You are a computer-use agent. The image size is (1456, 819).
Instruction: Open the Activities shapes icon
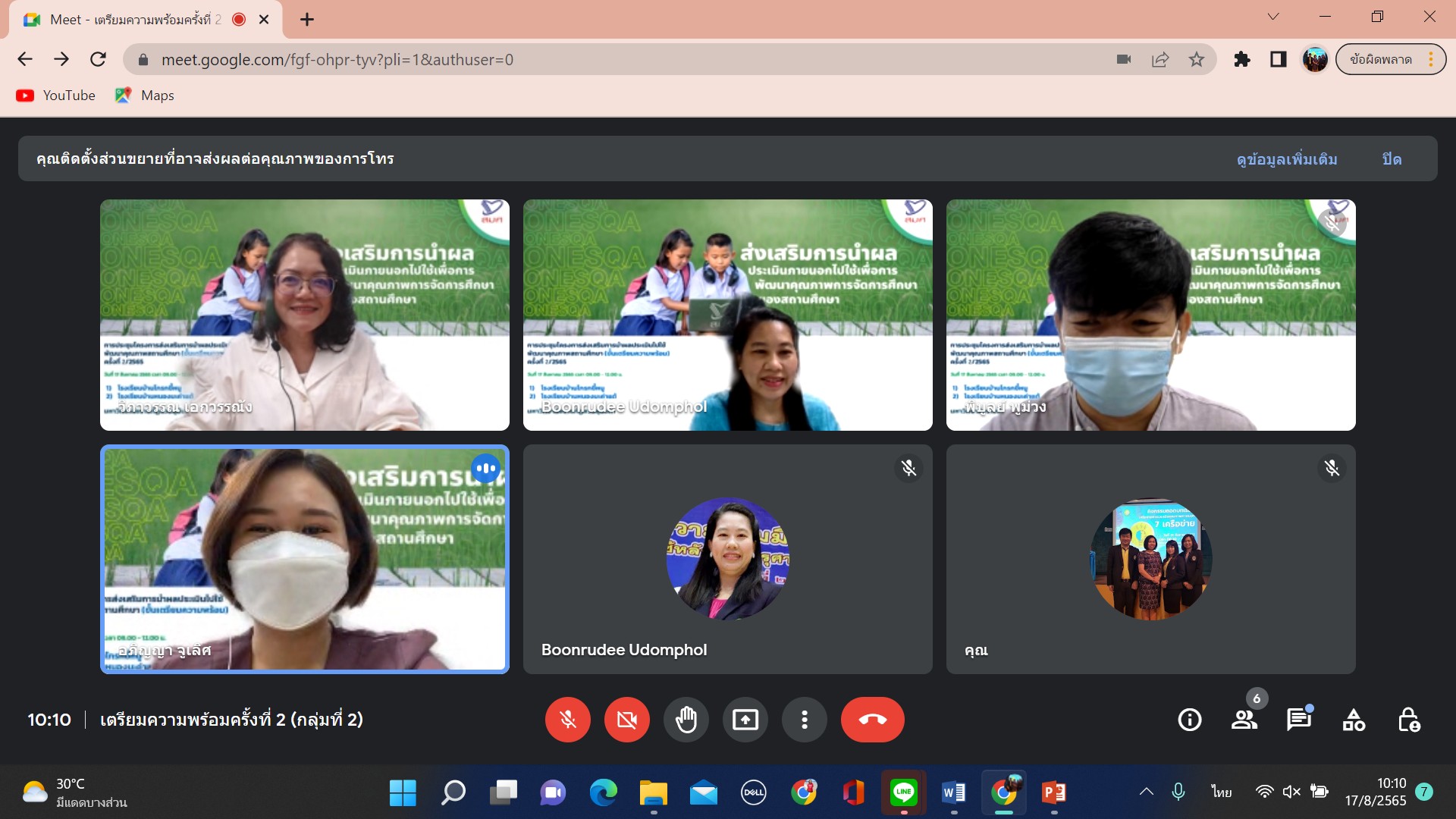1354,719
